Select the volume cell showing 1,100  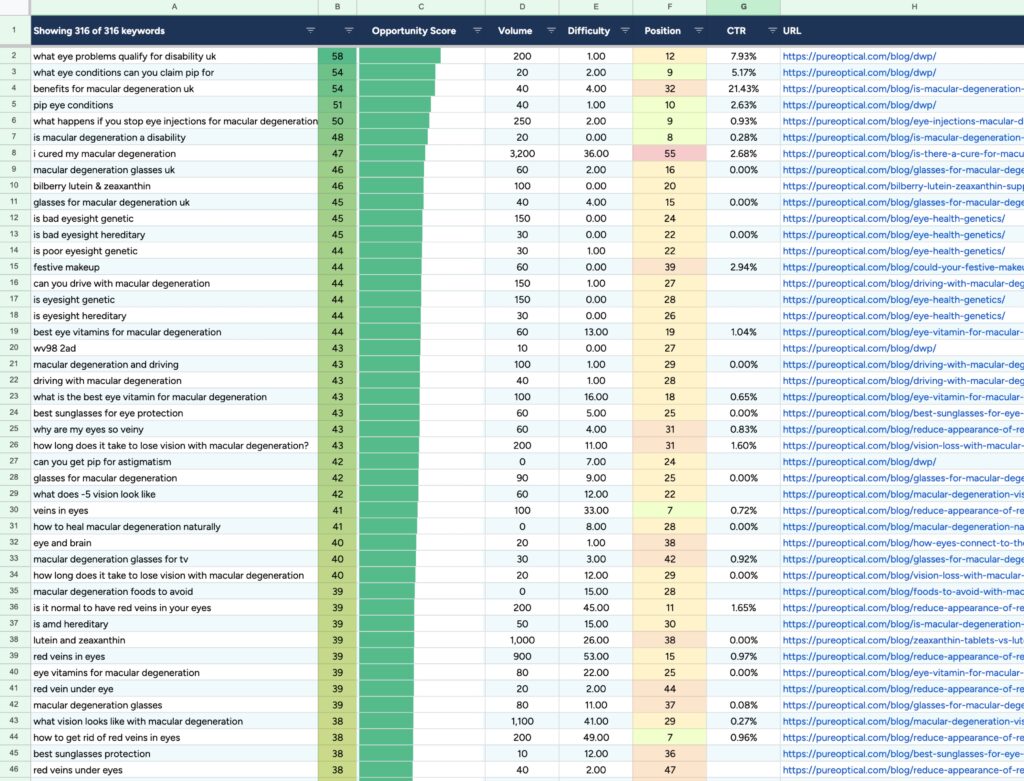coord(522,721)
